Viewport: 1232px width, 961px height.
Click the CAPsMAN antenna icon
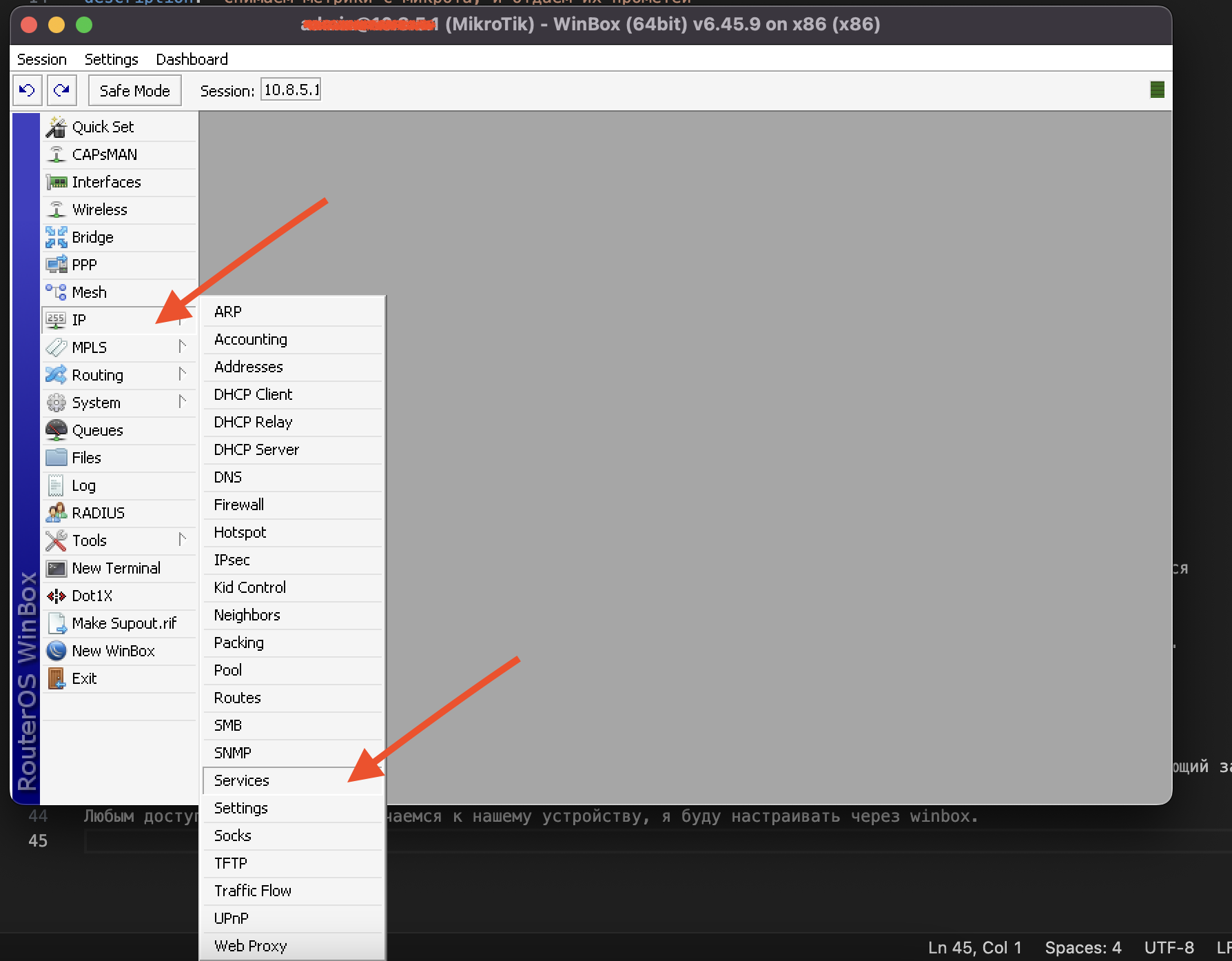point(56,154)
